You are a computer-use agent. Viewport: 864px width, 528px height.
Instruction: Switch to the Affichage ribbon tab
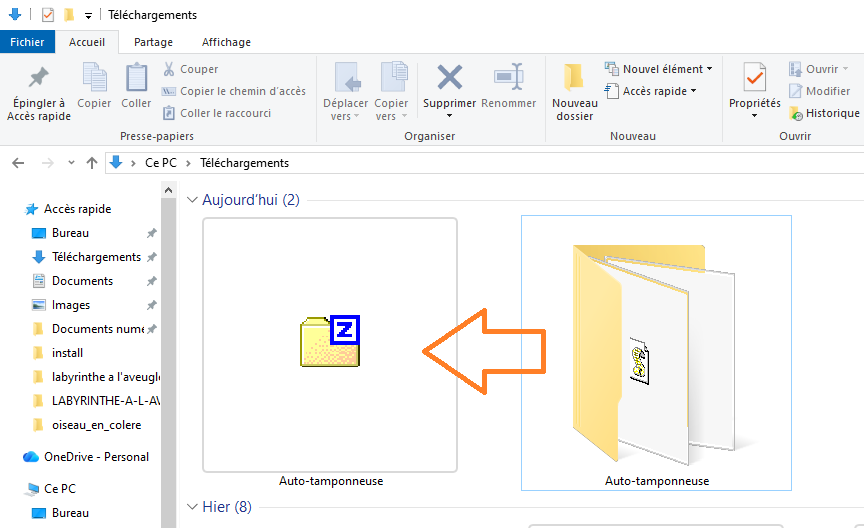[226, 42]
